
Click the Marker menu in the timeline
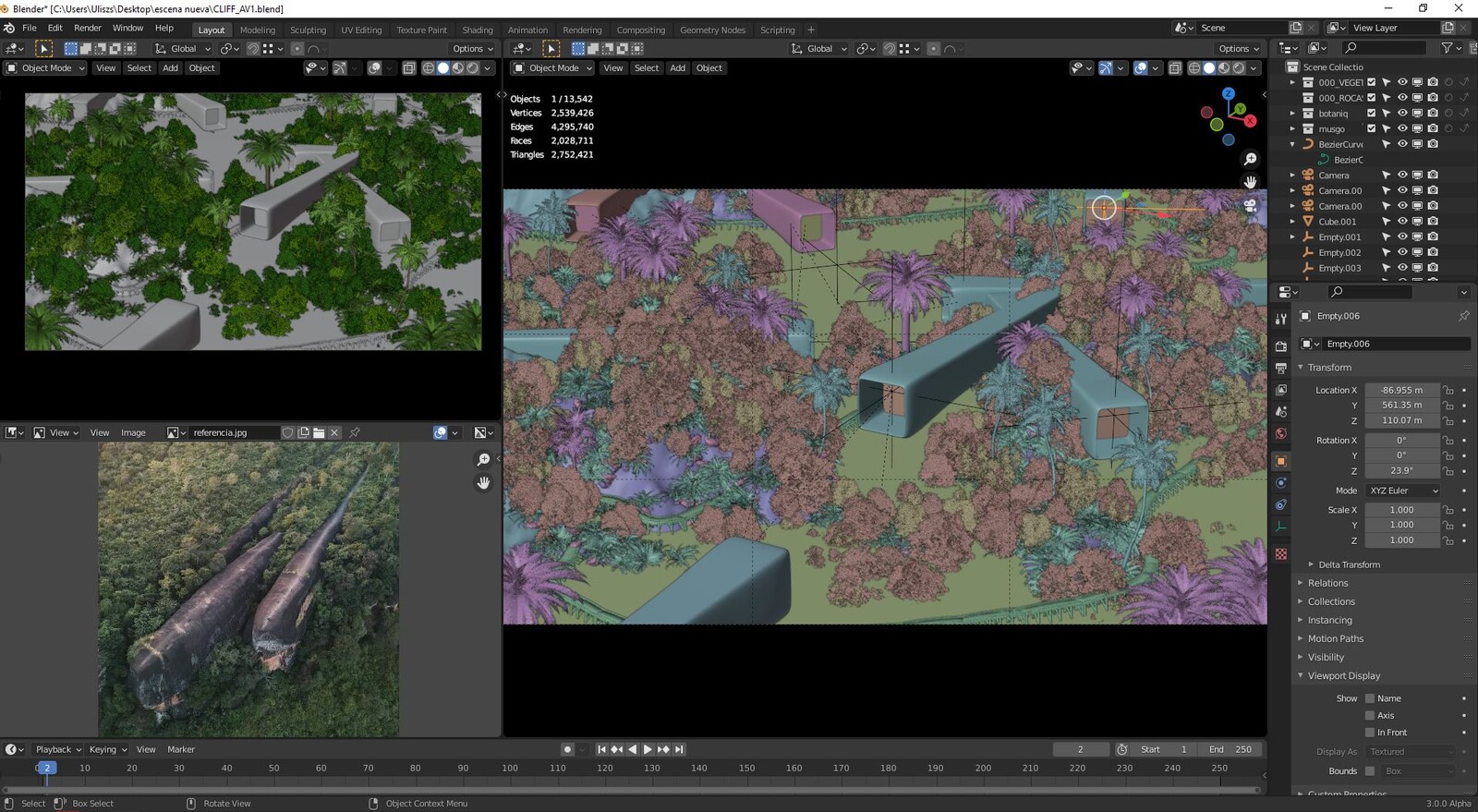[181, 749]
